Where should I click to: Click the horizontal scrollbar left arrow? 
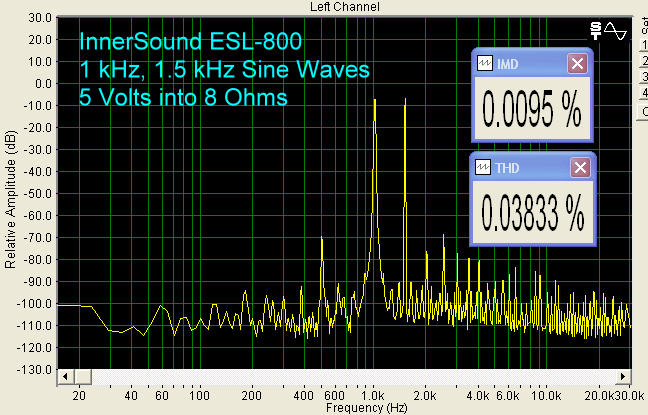[64, 377]
